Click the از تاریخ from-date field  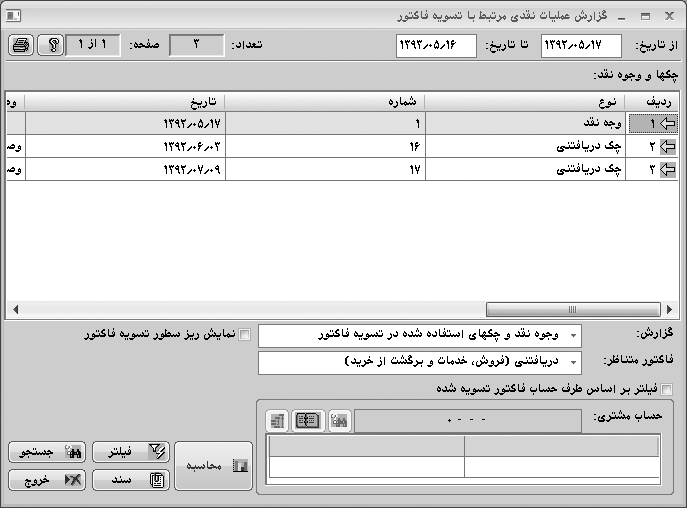[x=580, y=46]
